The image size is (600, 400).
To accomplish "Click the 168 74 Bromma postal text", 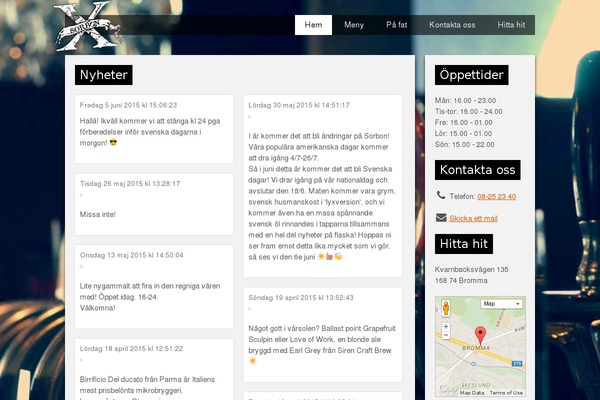I will click(x=461, y=281).
